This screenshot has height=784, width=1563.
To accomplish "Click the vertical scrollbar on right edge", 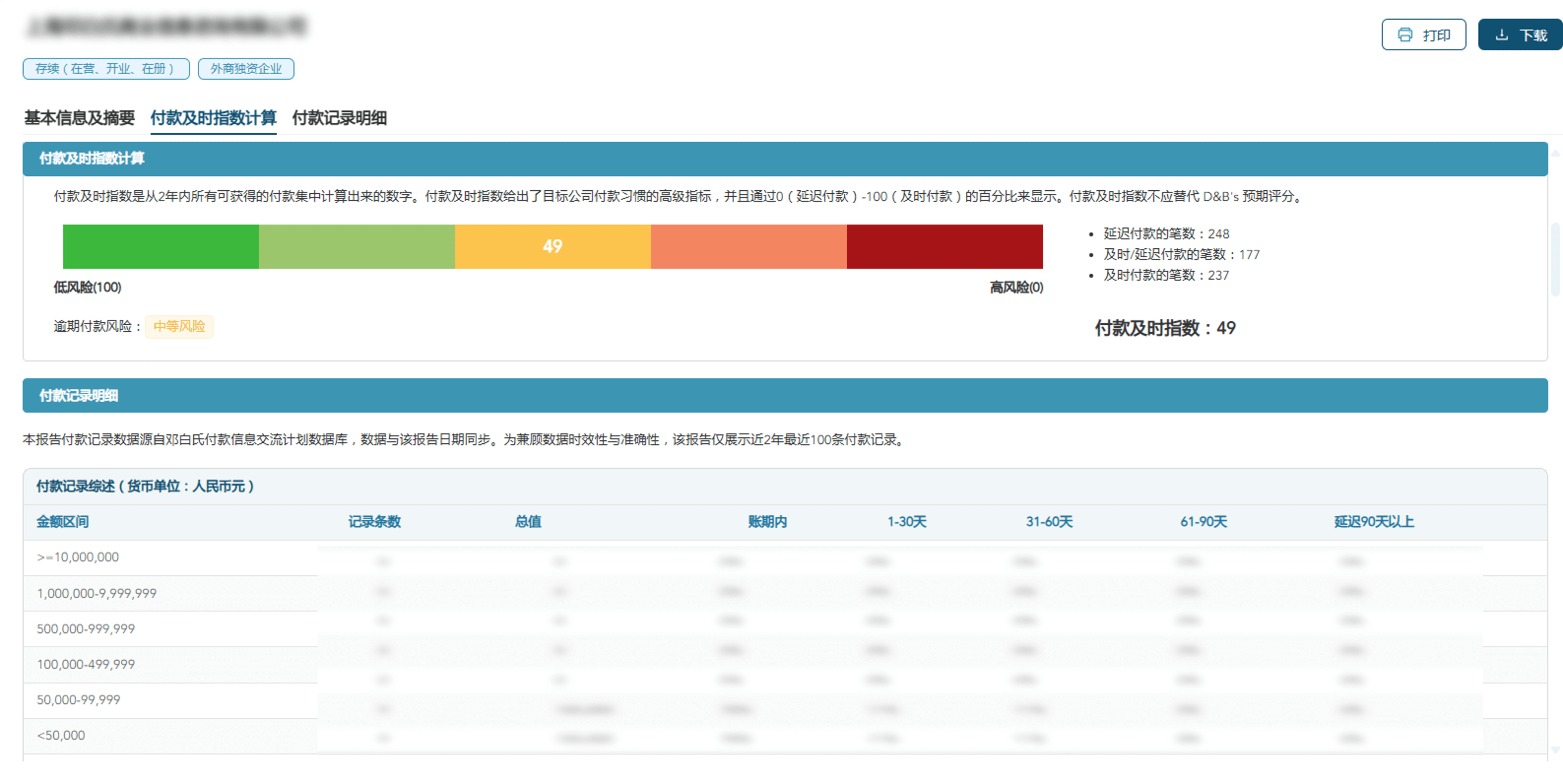I will click(1555, 261).
